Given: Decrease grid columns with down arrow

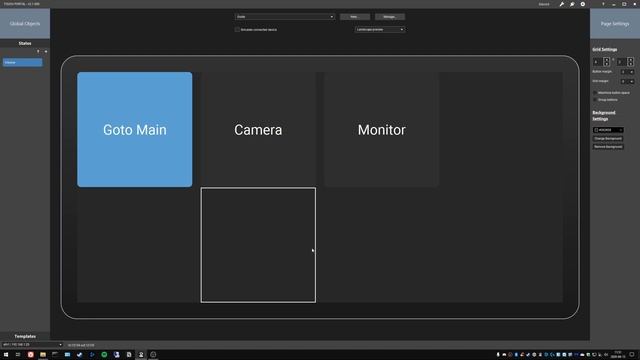Looking at the screenshot, I should point(607,64).
